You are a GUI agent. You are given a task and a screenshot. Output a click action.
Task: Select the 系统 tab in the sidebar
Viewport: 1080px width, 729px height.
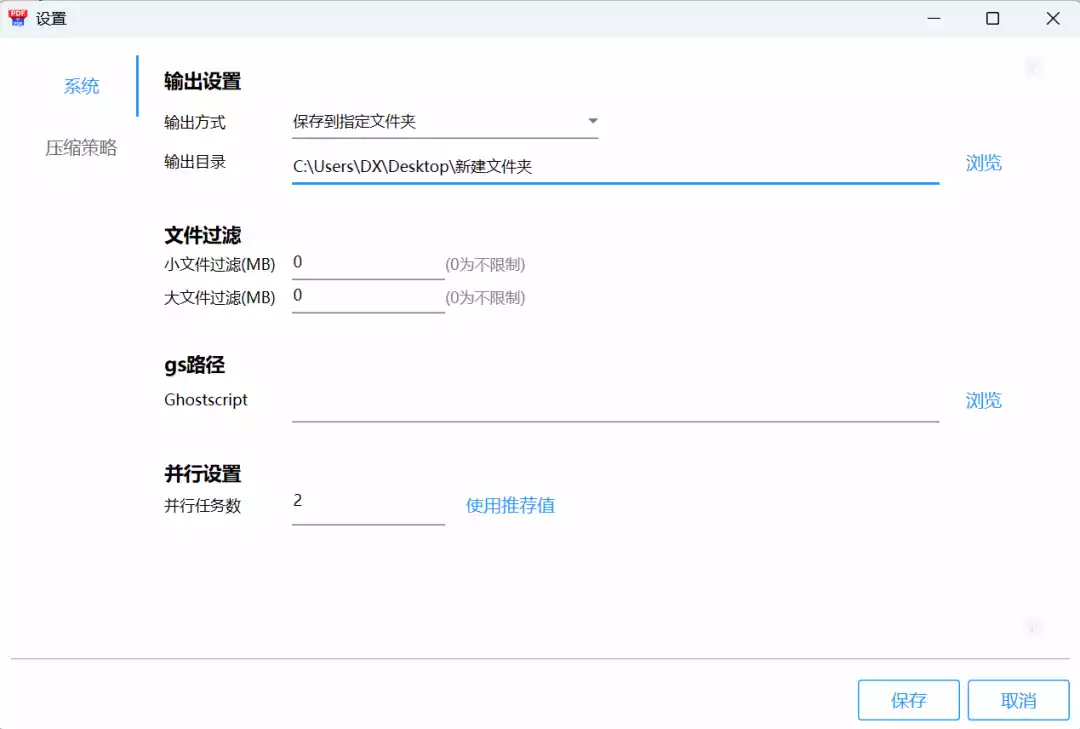pyautogui.click(x=80, y=86)
